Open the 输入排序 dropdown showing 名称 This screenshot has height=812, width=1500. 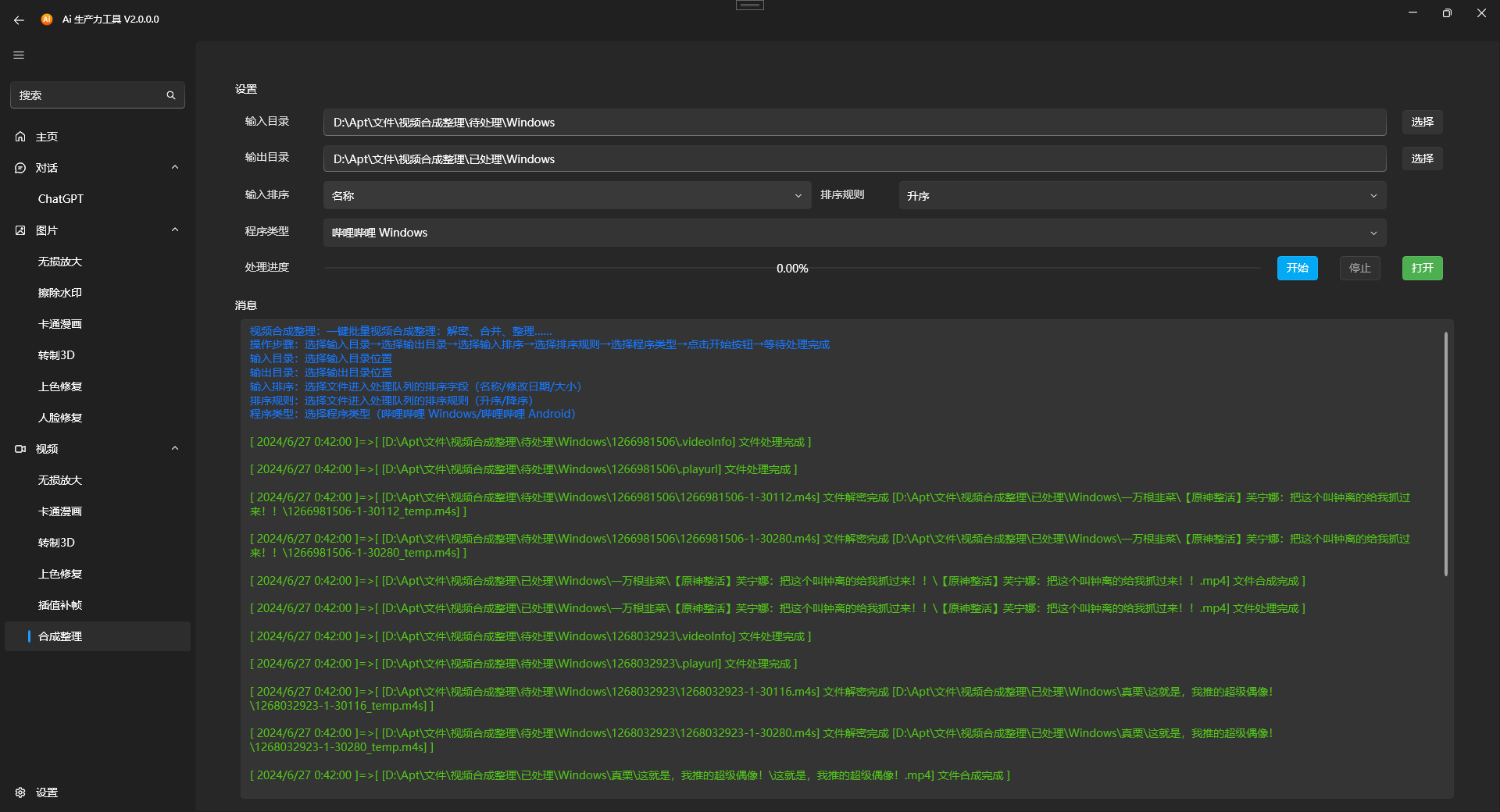pos(567,195)
